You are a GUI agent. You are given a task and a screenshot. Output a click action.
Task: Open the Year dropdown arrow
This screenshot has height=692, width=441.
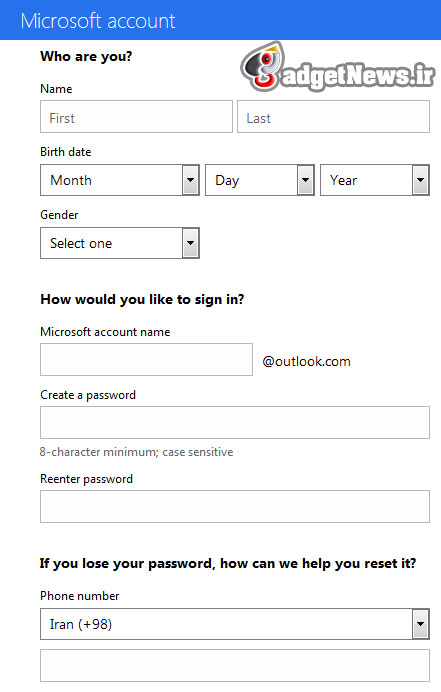tap(420, 180)
